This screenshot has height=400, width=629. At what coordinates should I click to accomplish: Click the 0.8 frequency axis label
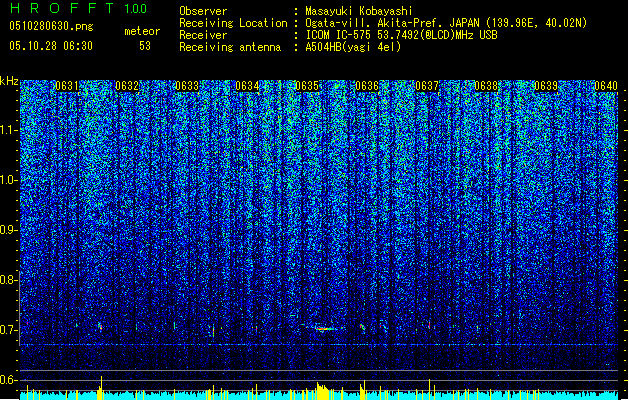tap(8, 280)
